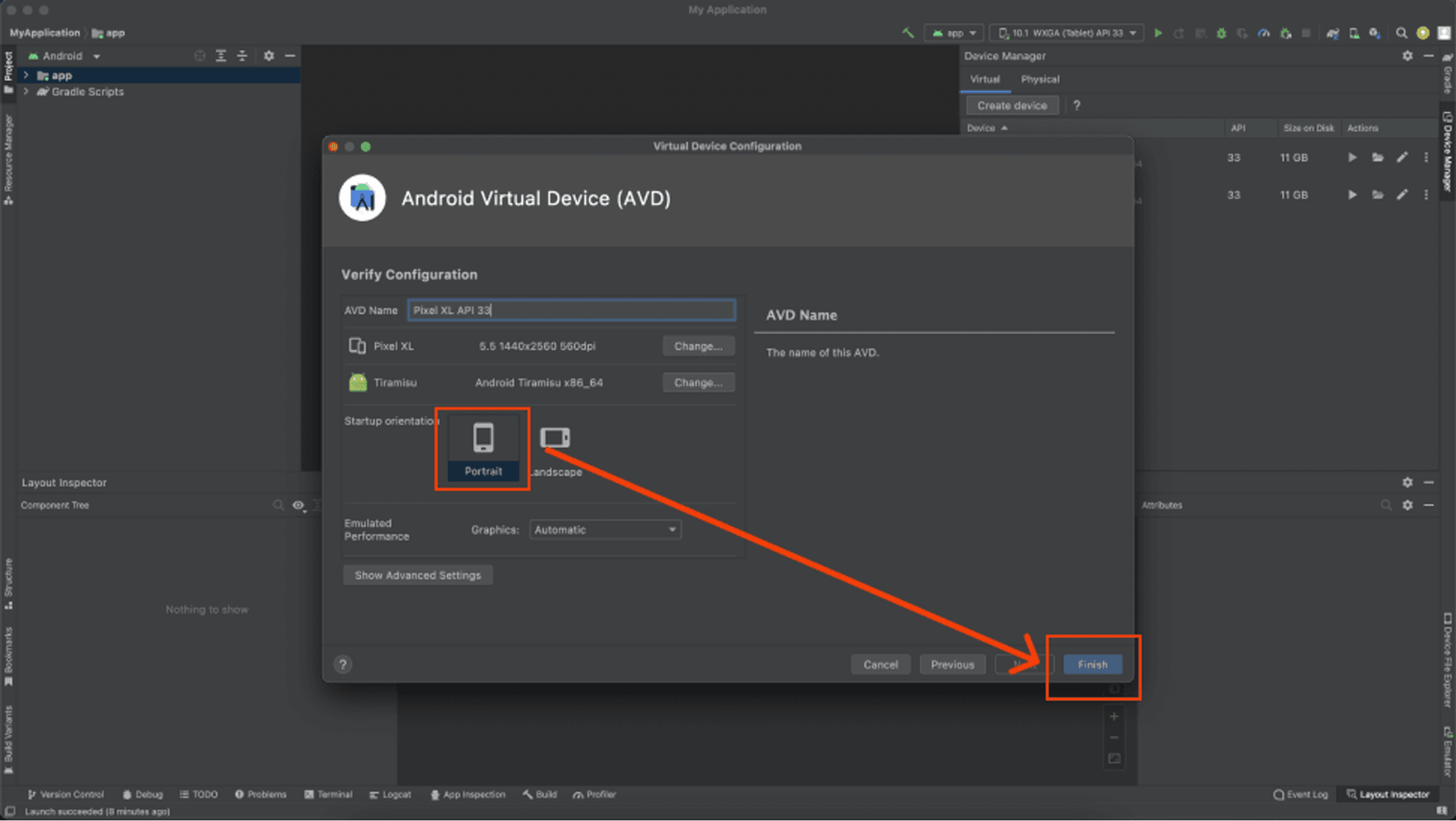Screen dimensions: 1456x821
Task: Click Change button for Pixel XL device
Action: 698,346
